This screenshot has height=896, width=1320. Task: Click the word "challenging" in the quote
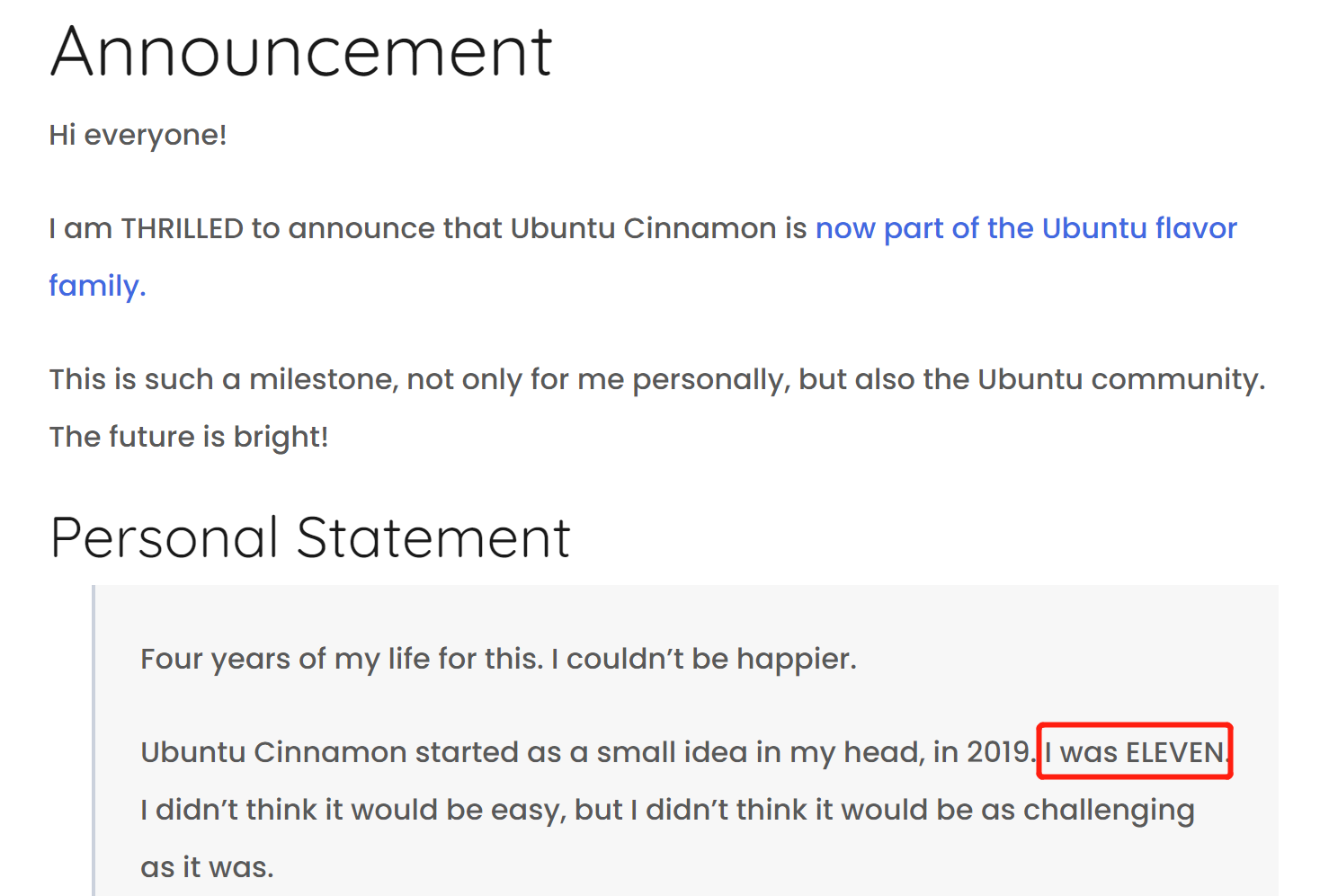tap(1109, 810)
